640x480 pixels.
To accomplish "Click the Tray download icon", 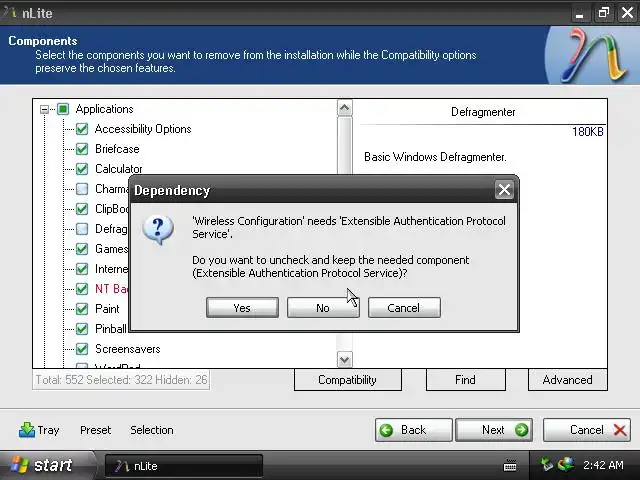I will (27, 430).
